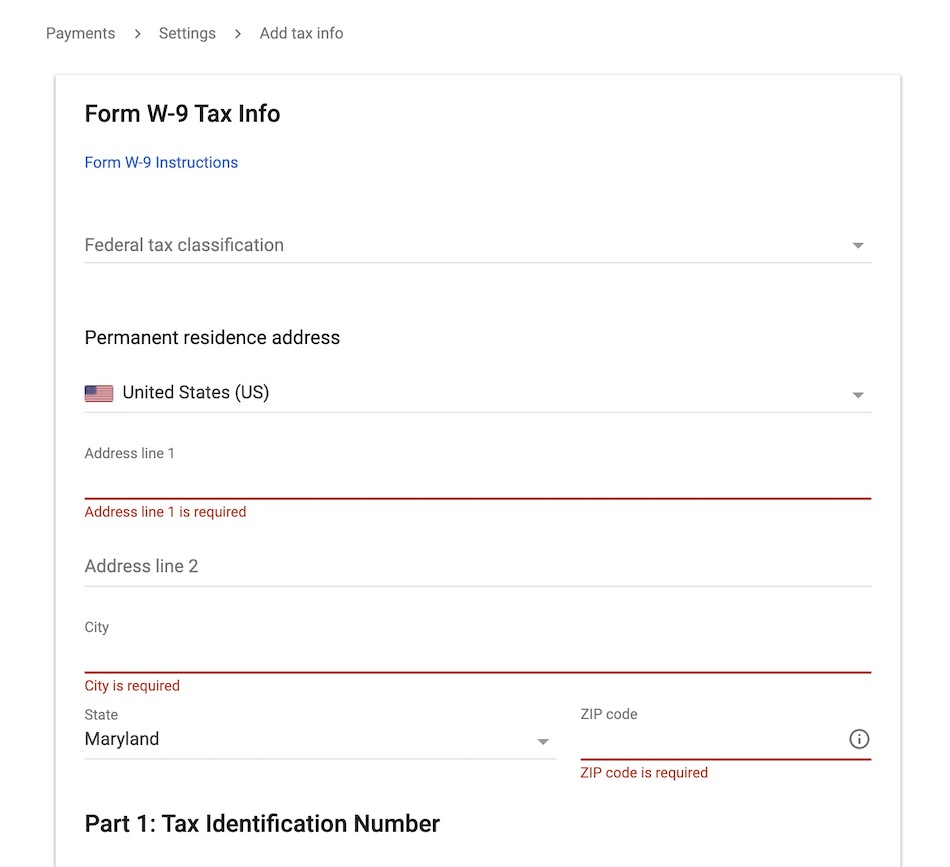Viewport: 950px width, 867px height.
Task: Click the ZIP code info icon
Action: (859, 739)
